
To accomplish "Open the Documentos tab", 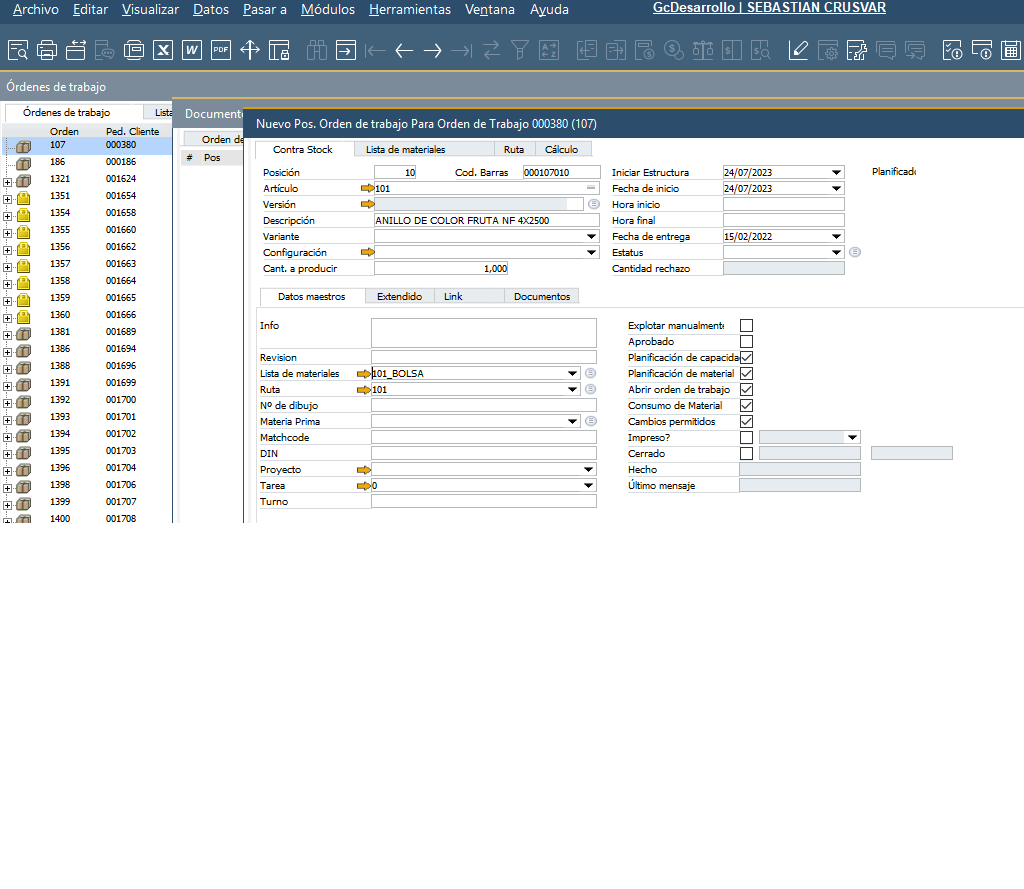I will [x=541, y=297].
